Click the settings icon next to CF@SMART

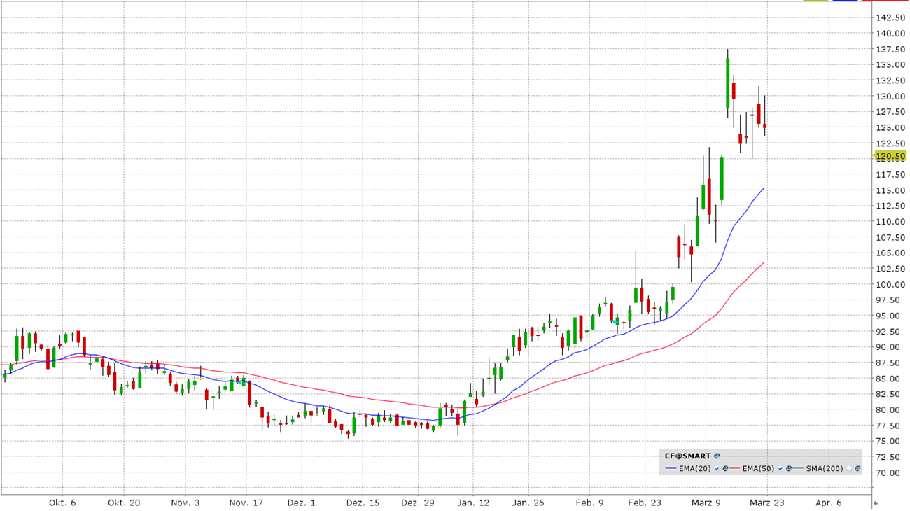coord(717,456)
